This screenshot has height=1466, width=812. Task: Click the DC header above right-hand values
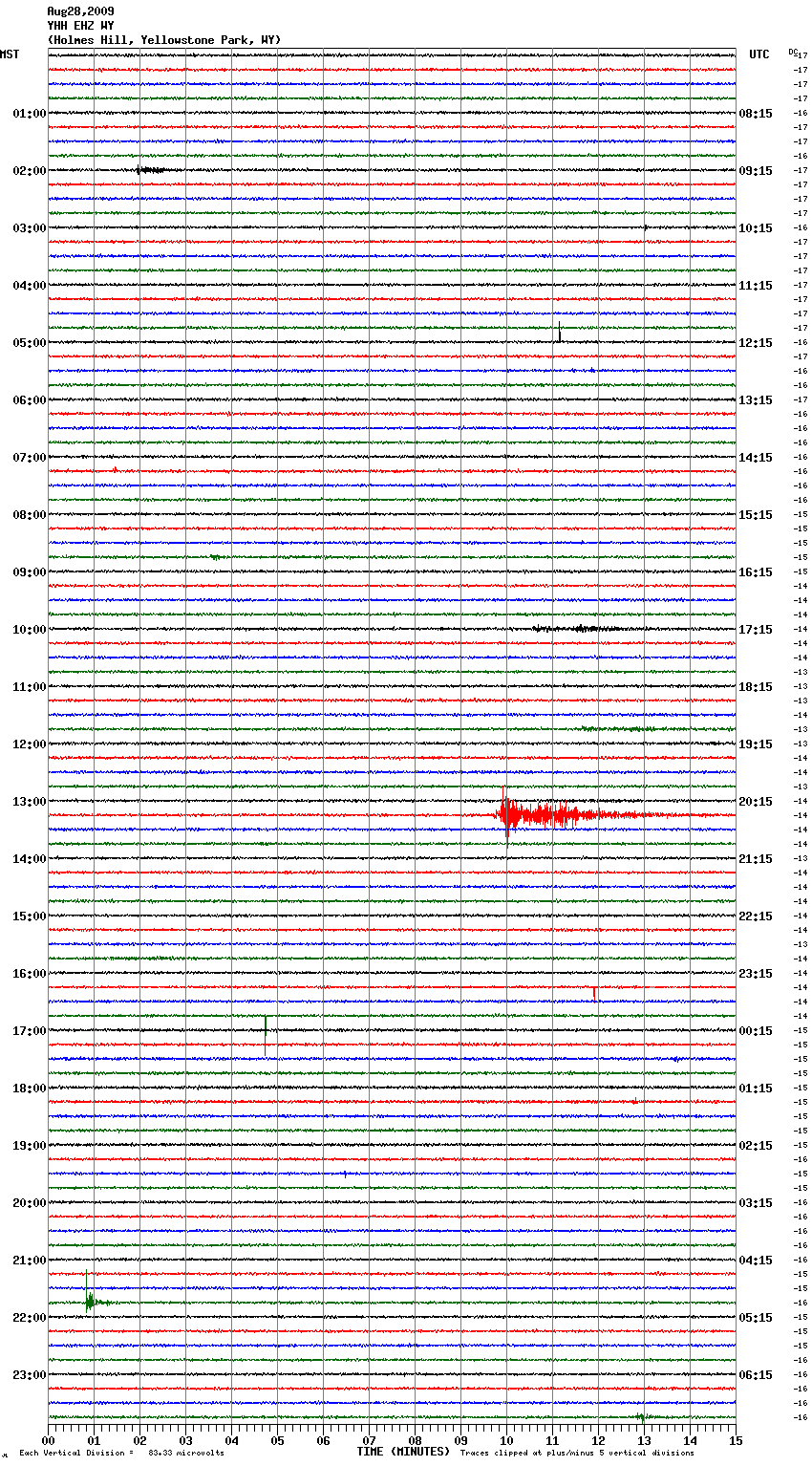tap(792, 52)
